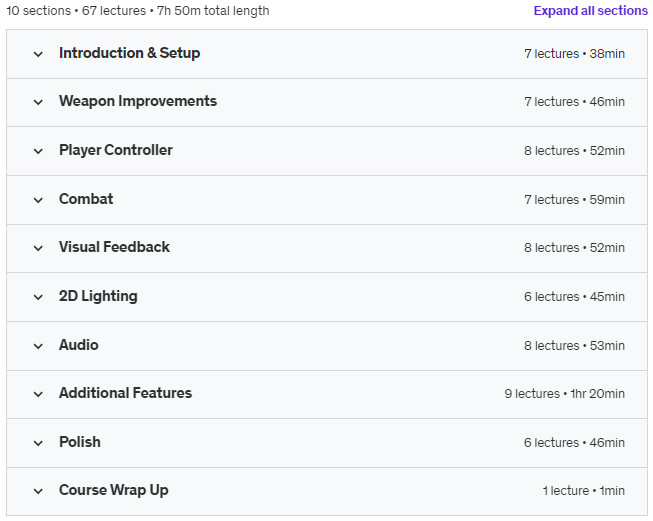Click '6 lectures • 46min' text

(574, 443)
